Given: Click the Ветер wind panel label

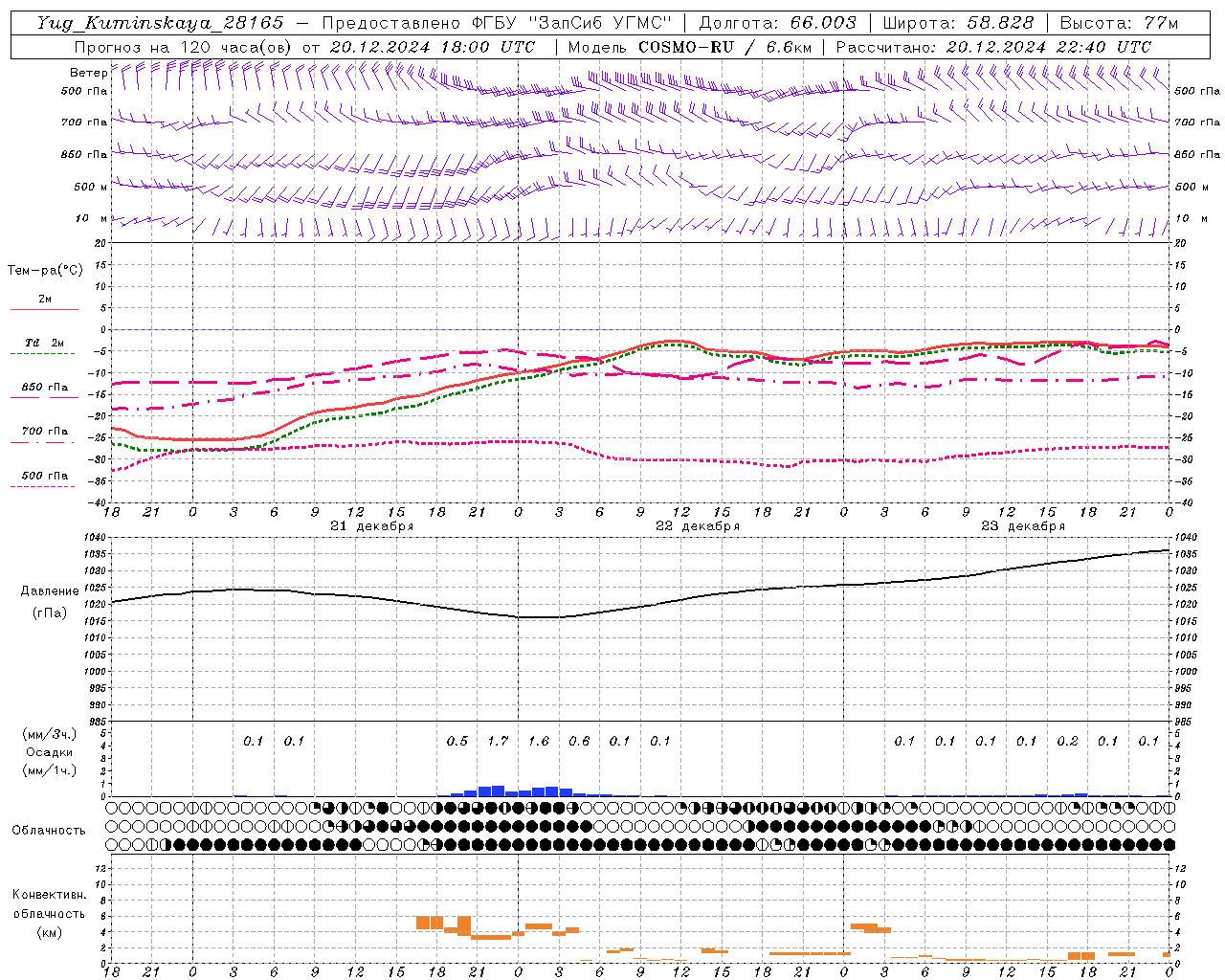Looking at the screenshot, I should pos(88,73).
